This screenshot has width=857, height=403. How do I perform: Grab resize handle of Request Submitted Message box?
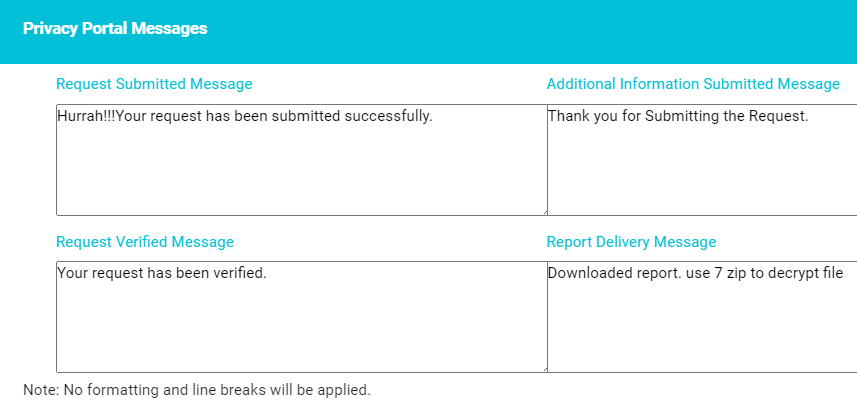click(543, 210)
